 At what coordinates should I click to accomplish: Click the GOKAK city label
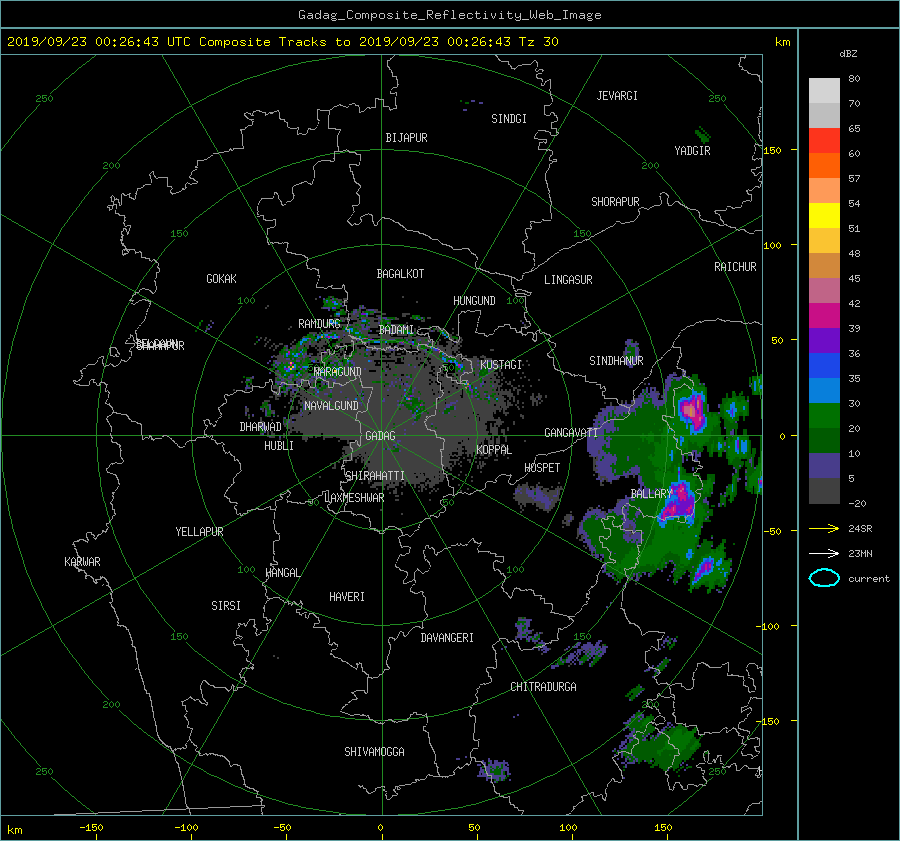click(222, 278)
